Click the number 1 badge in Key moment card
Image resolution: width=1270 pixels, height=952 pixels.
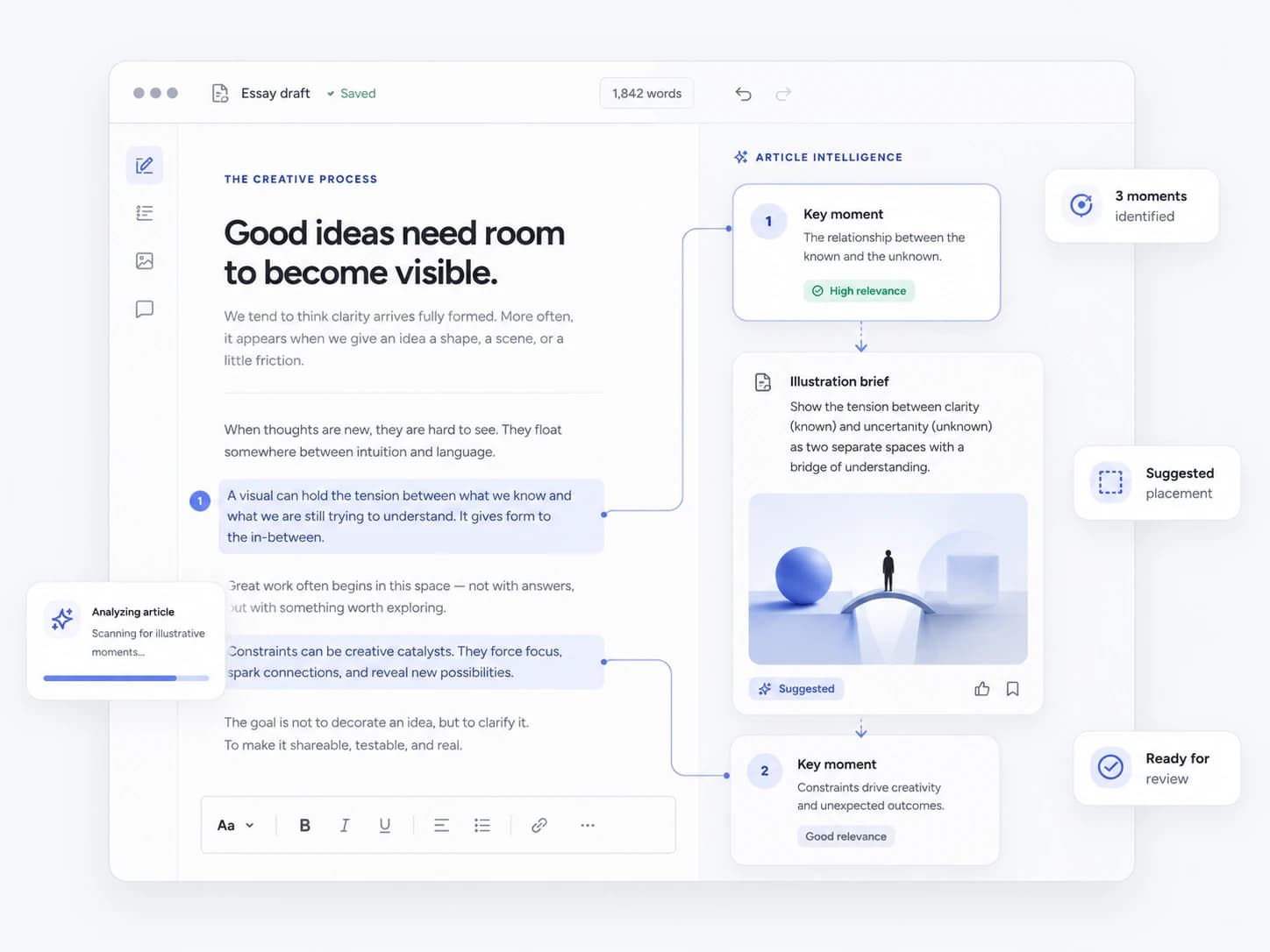click(x=768, y=222)
